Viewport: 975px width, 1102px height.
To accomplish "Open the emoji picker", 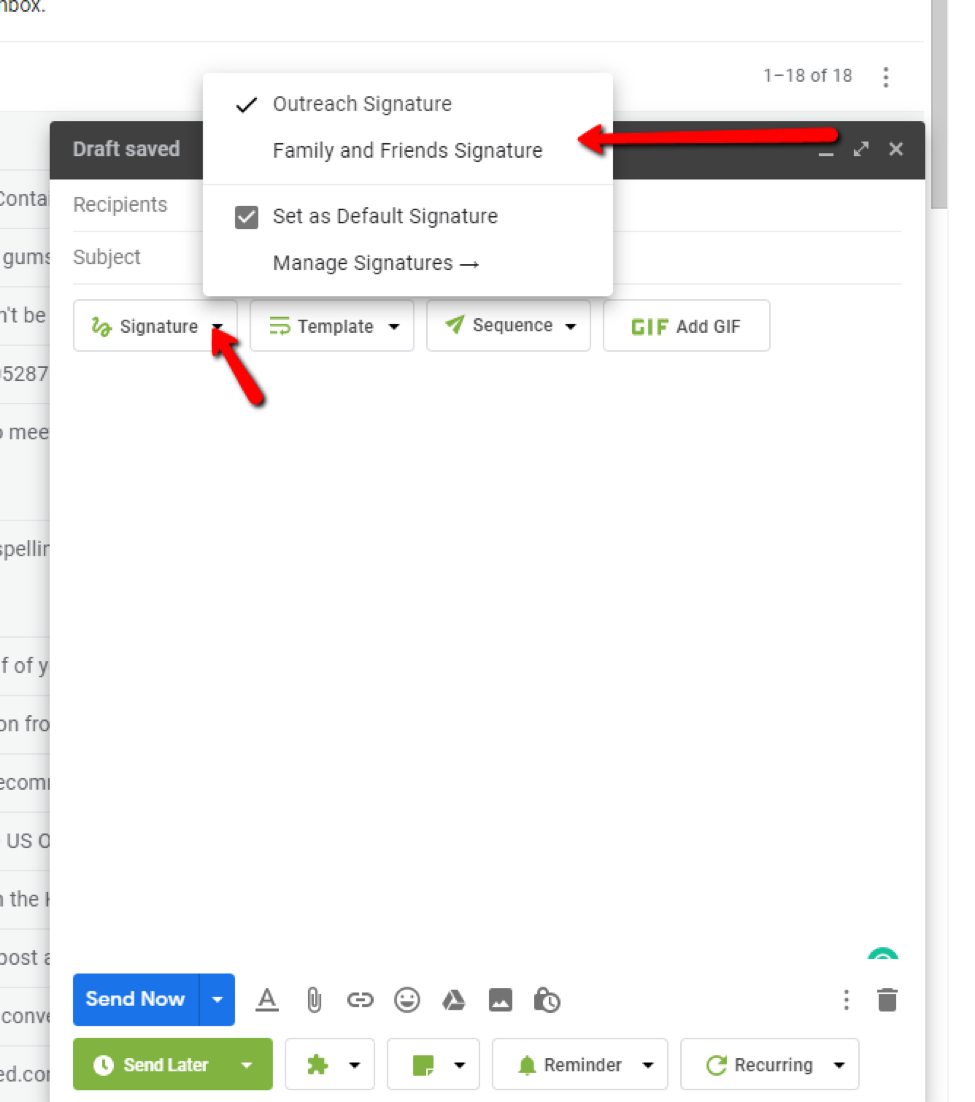I will [407, 1000].
